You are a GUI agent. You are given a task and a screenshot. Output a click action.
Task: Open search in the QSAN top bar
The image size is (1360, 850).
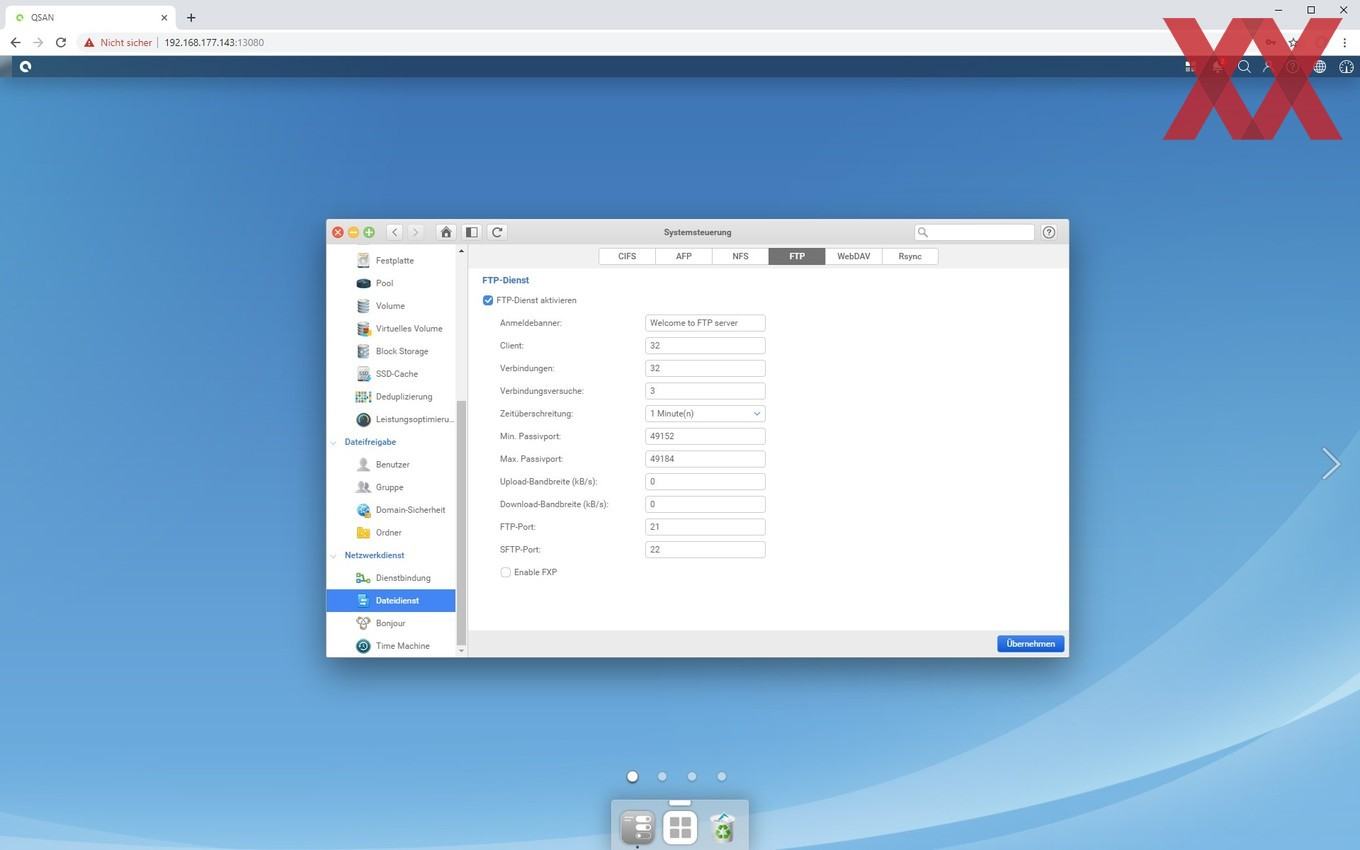click(1244, 67)
